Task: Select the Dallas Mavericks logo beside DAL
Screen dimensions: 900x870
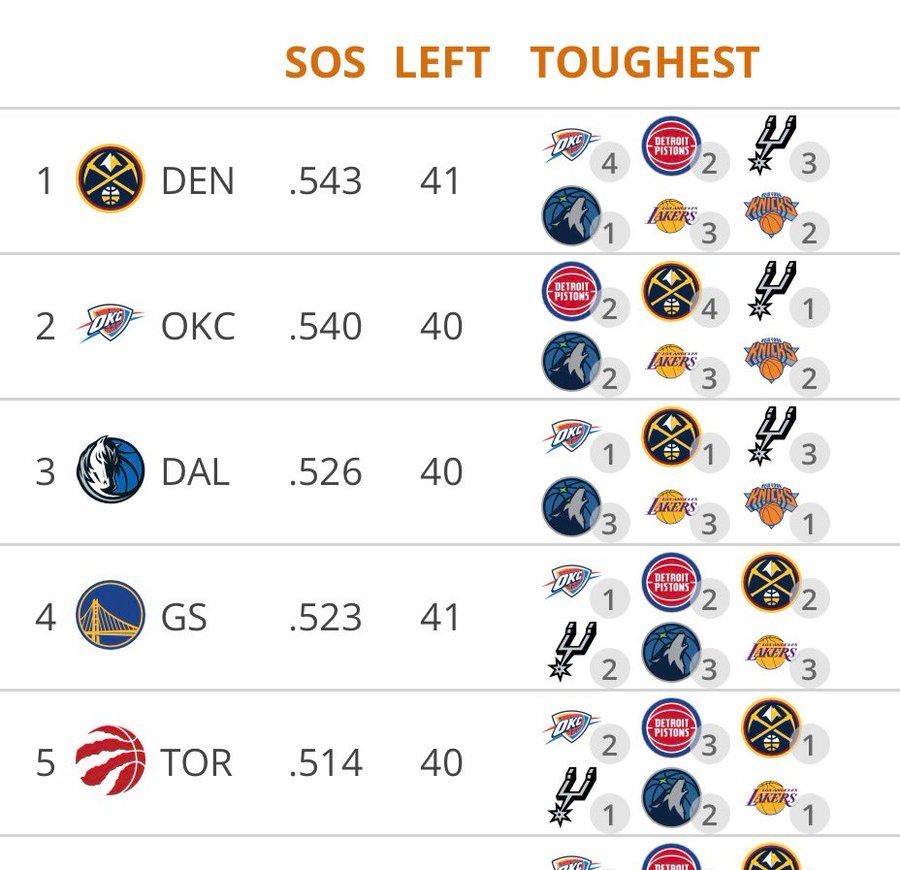Action: pyautogui.click(x=111, y=470)
